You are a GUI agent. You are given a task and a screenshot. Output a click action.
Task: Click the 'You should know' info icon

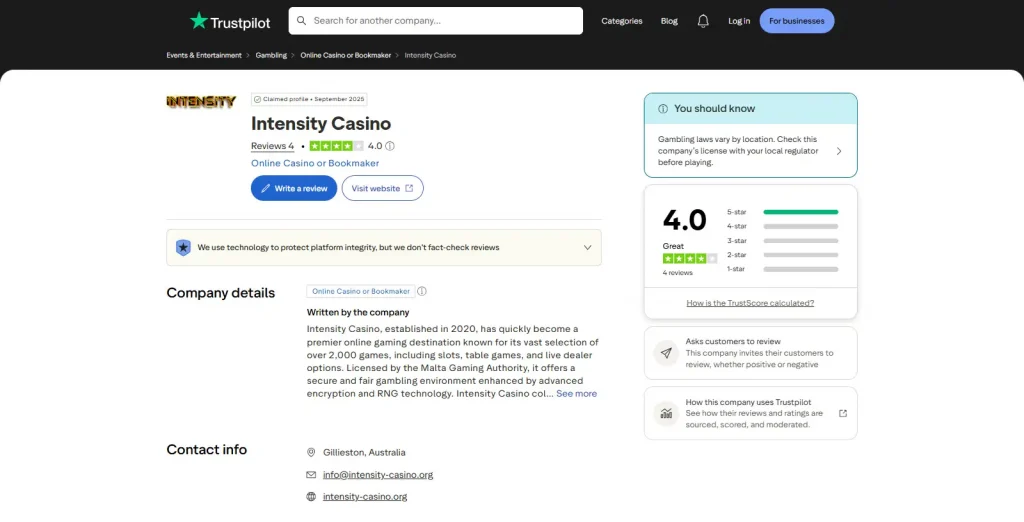pyautogui.click(x=663, y=109)
